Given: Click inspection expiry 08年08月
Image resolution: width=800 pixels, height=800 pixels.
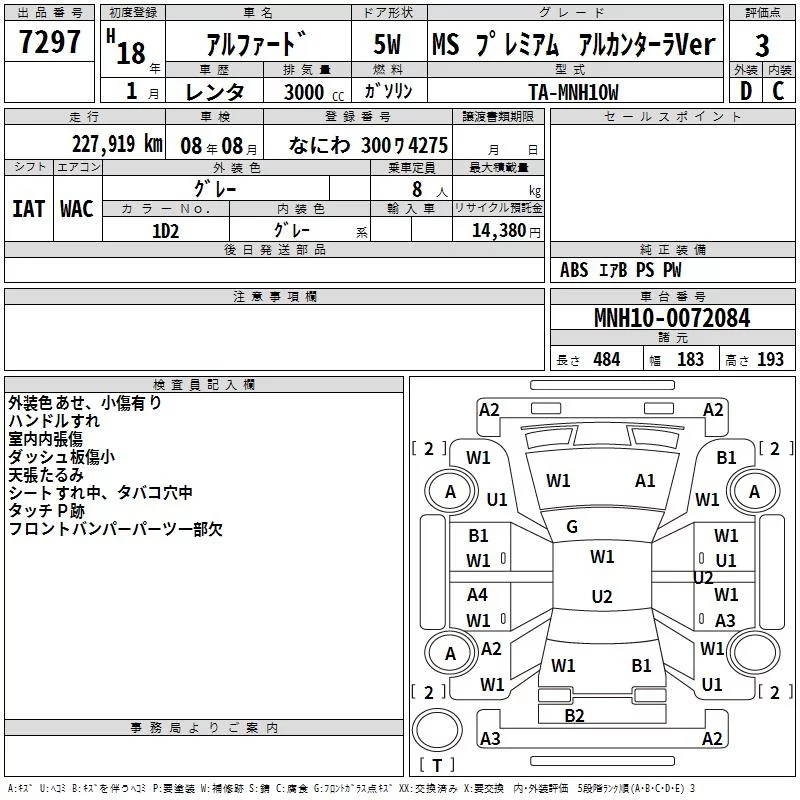Looking at the screenshot, I should (219, 146).
